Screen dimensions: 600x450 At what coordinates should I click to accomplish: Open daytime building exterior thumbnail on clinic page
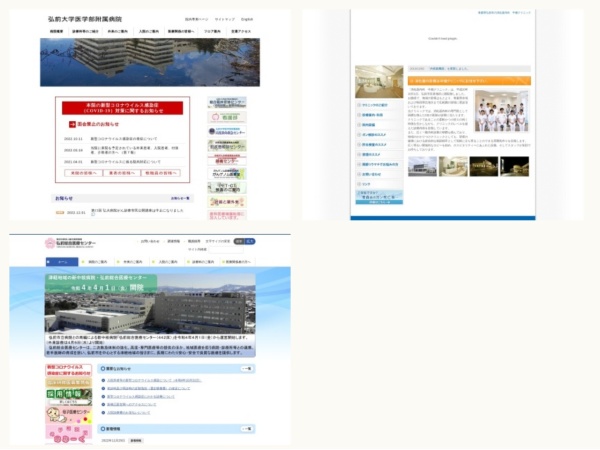[x=422, y=166]
